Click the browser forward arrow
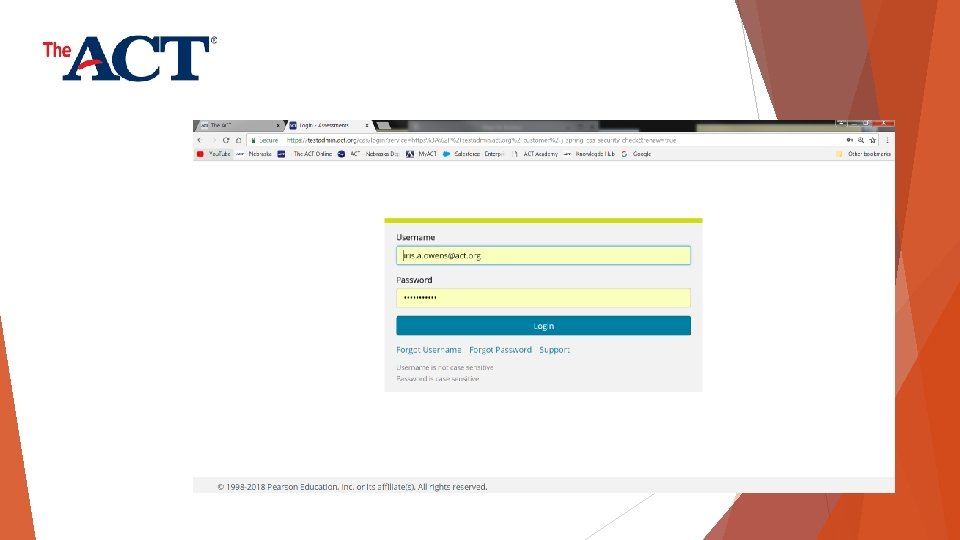Image resolution: width=960 pixels, height=540 pixels. pos(214,140)
